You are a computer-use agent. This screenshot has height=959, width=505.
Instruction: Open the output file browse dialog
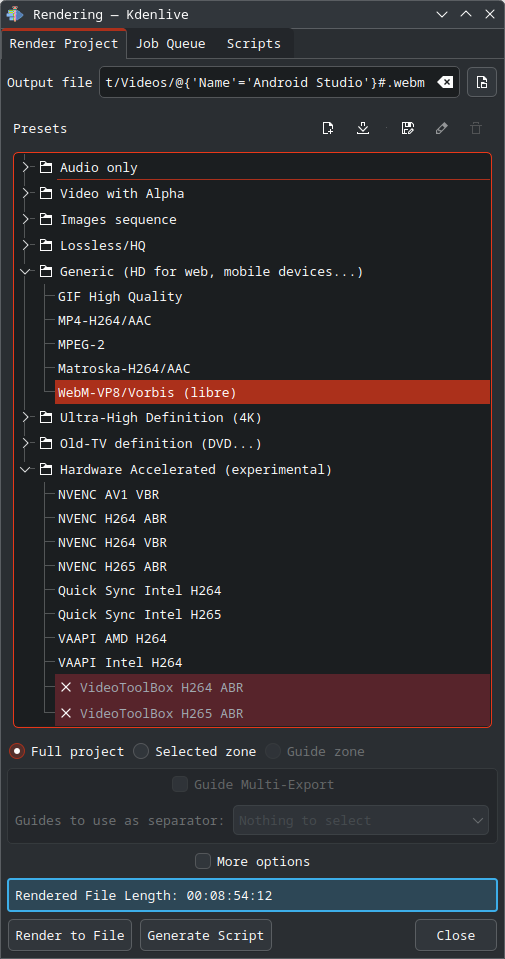coord(482,83)
